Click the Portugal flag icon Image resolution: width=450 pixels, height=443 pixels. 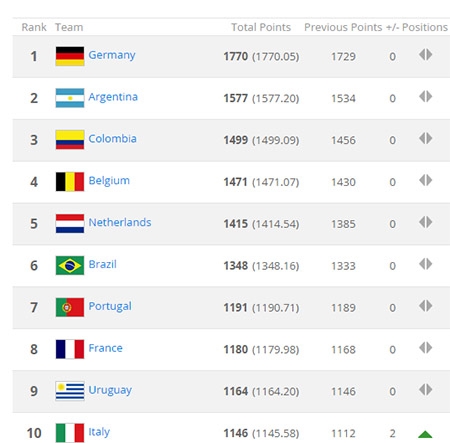click(x=70, y=307)
